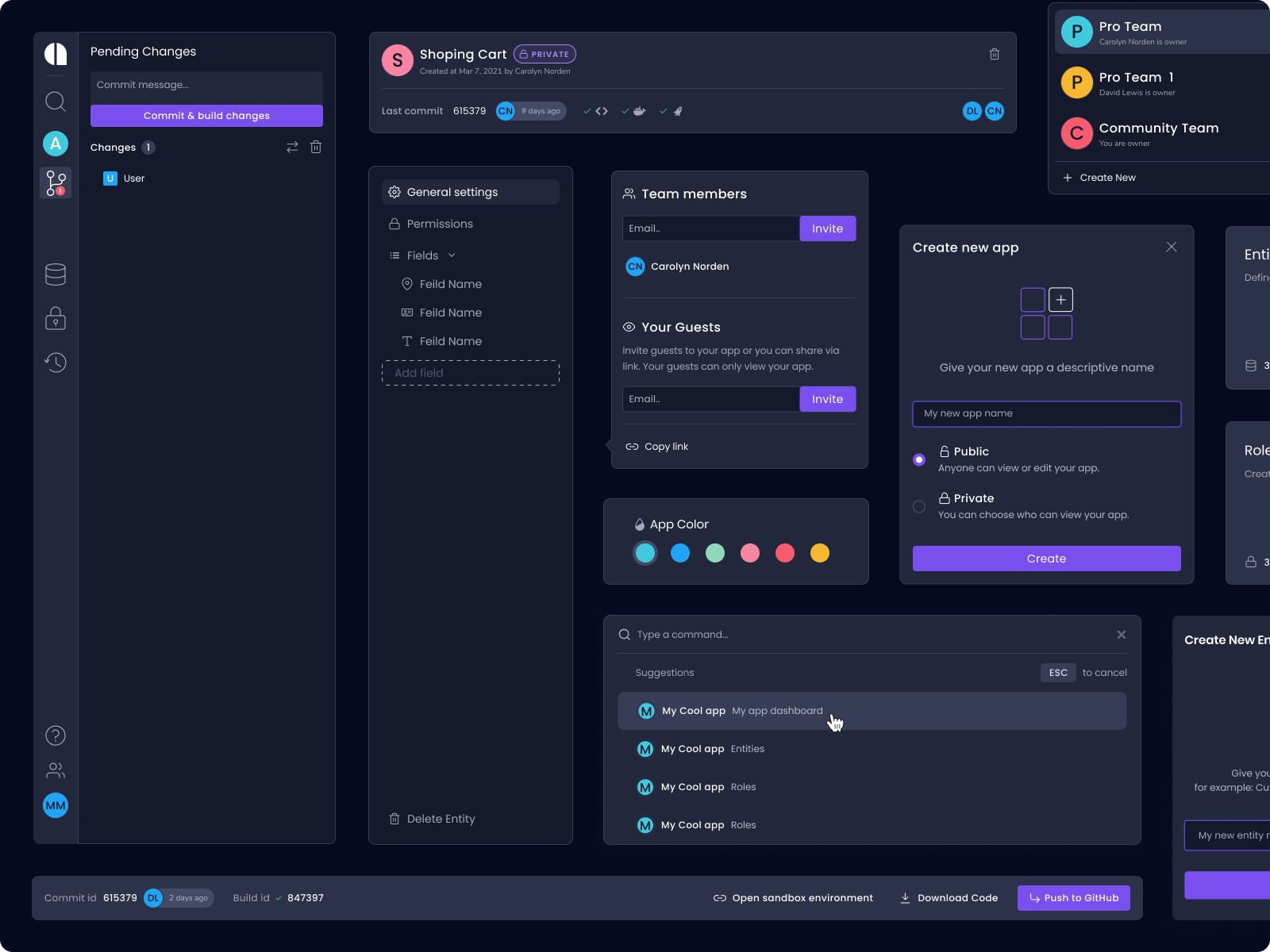Screen dimensions: 1270x952
Task: Choose the red app color swatch
Action: (x=785, y=553)
